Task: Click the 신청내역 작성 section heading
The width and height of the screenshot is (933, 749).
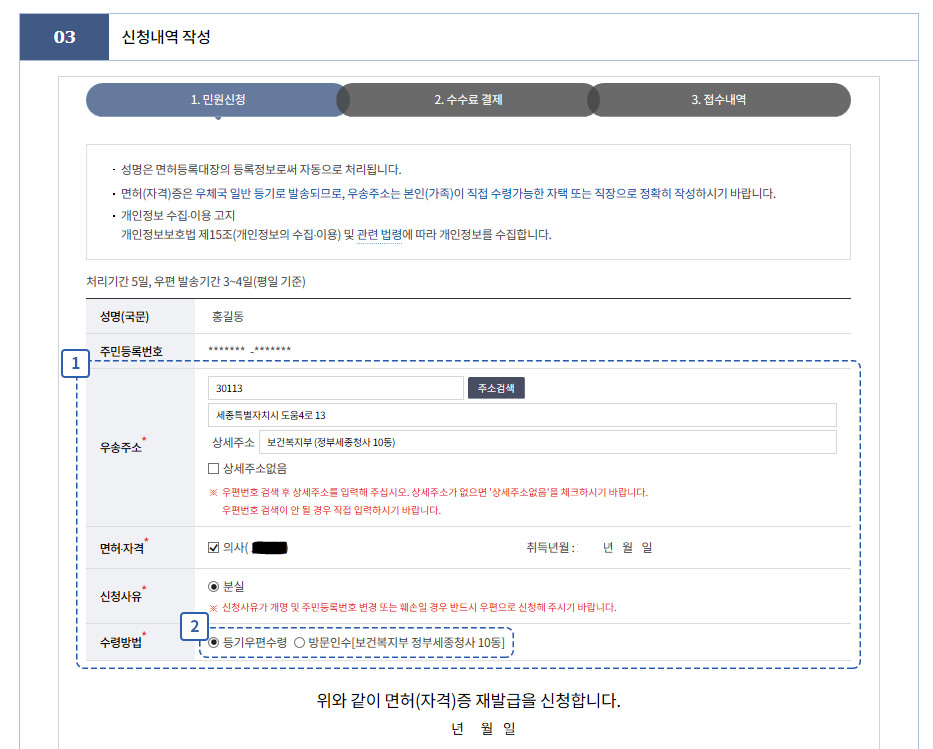Action: coord(166,37)
